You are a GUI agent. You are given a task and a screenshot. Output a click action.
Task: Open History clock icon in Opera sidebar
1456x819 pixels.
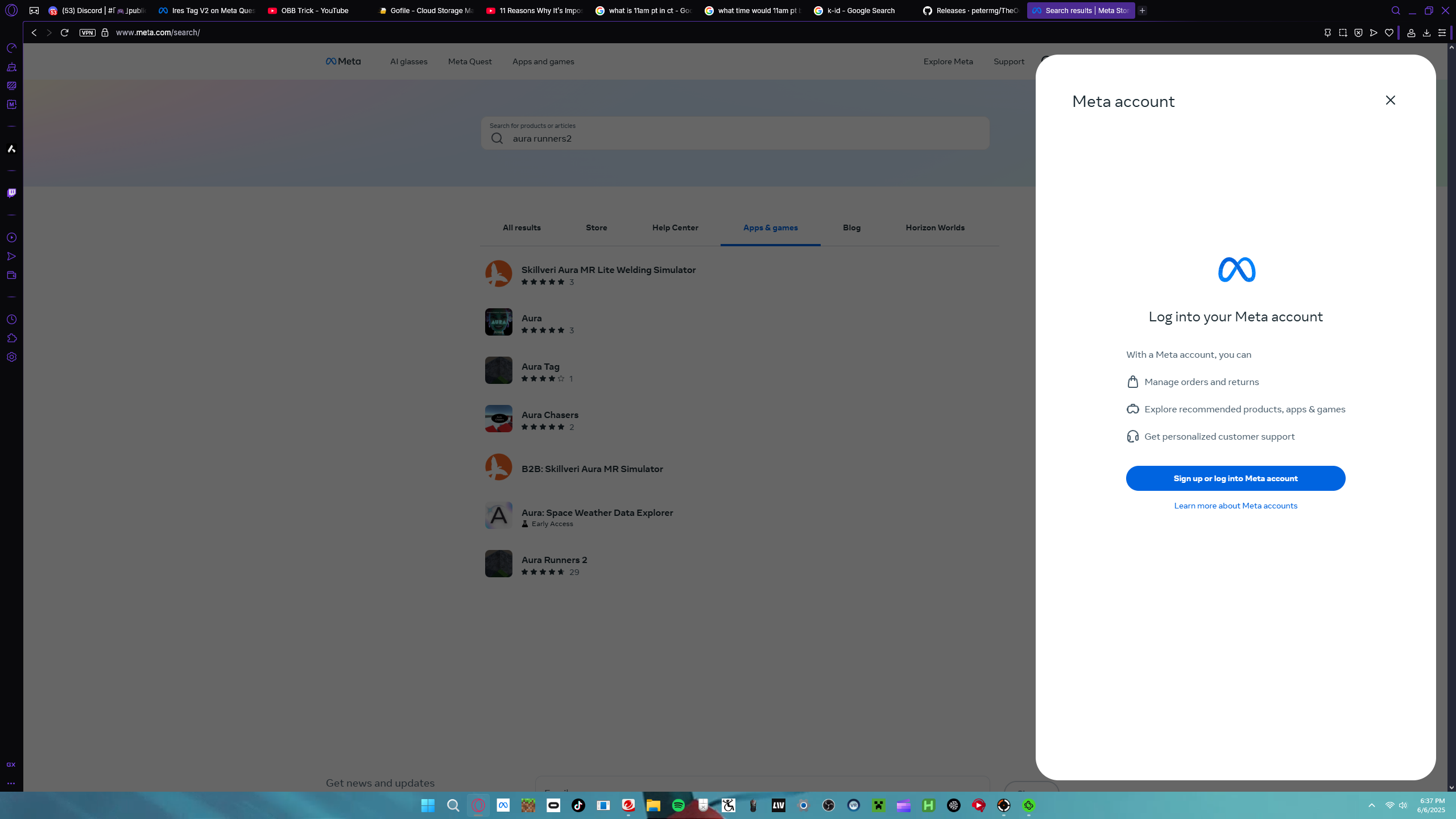11,320
